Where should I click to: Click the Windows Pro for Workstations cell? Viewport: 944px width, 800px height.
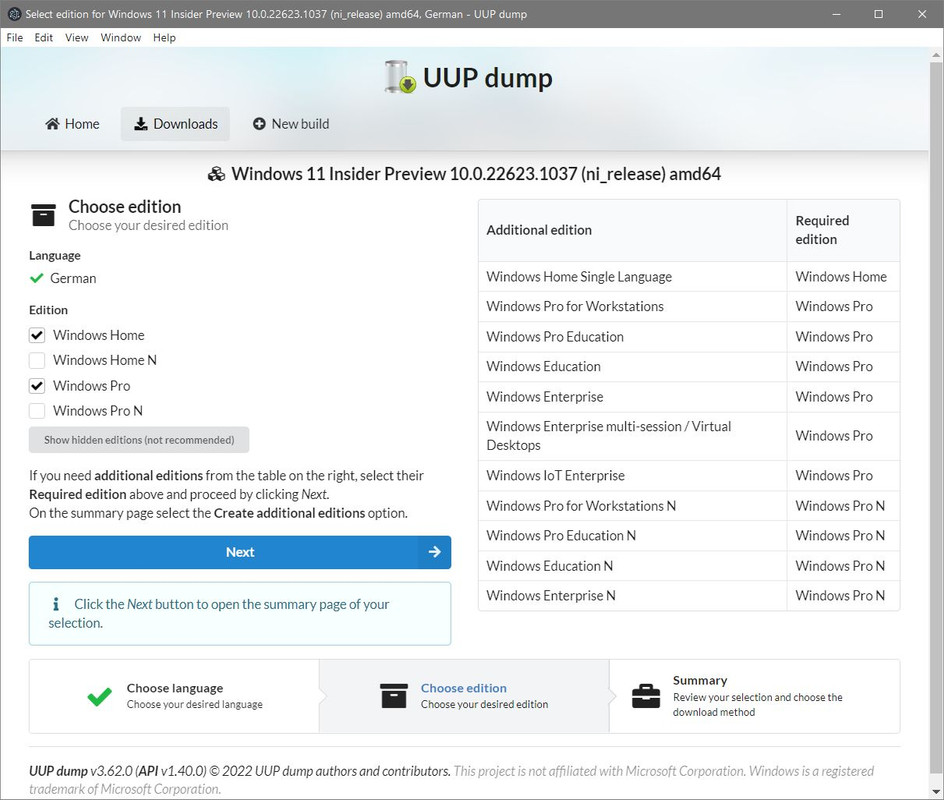pyautogui.click(x=633, y=306)
